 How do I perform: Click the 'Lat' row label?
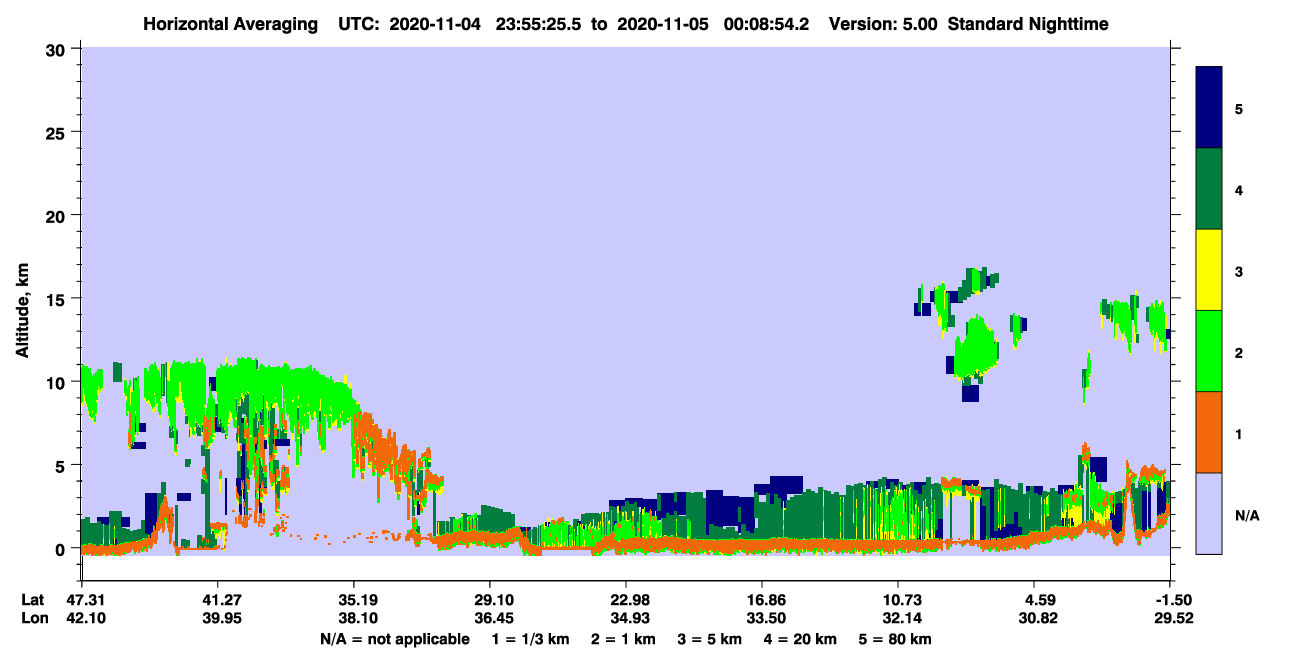[x=33, y=600]
